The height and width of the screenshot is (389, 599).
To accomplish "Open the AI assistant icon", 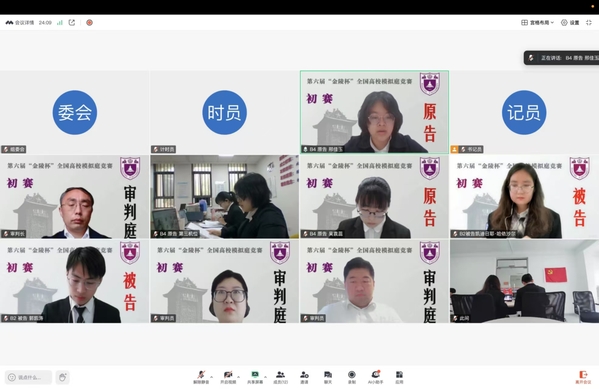I will 376,377.
